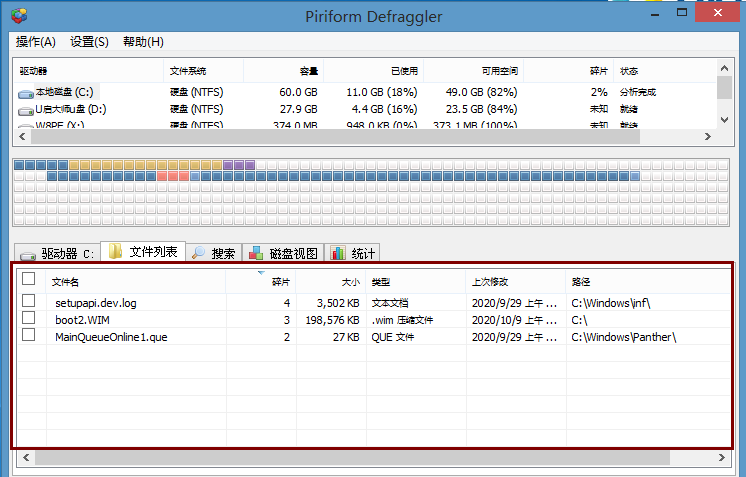The width and height of the screenshot is (746, 477).
Task: Click the 2% fragmentation value for C:
Action: (x=599, y=92)
